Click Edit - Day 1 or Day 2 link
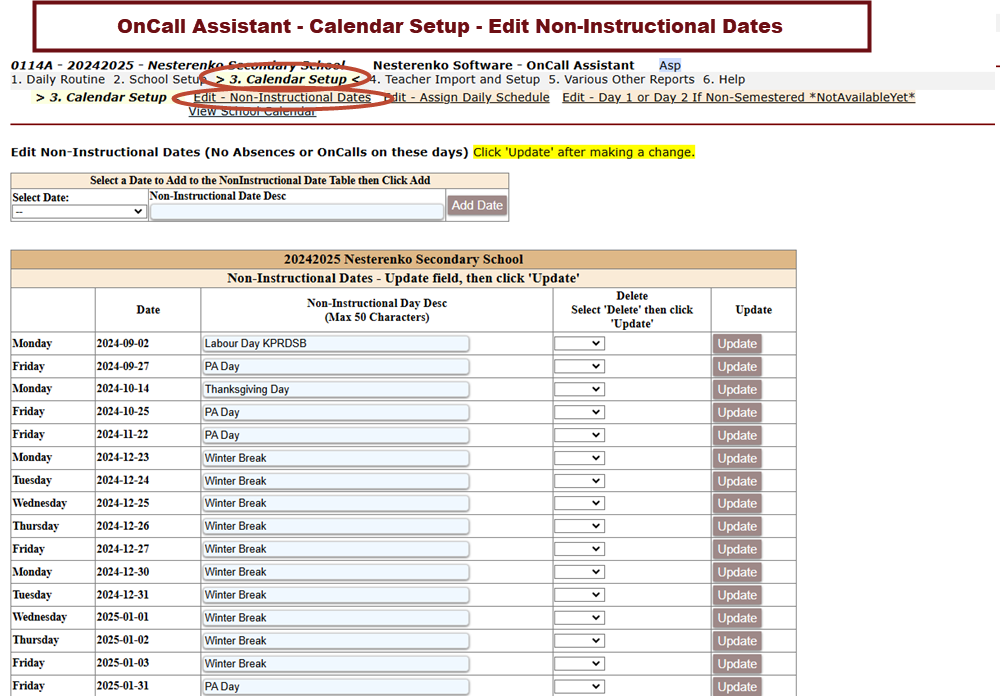 (x=738, y=98)
